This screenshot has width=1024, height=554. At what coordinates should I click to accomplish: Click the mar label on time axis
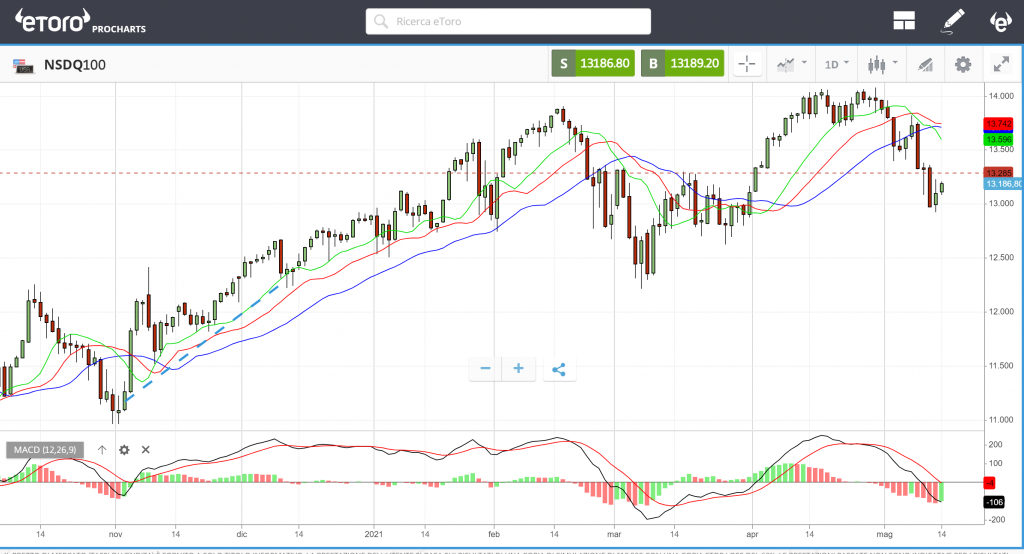[614, 534]
